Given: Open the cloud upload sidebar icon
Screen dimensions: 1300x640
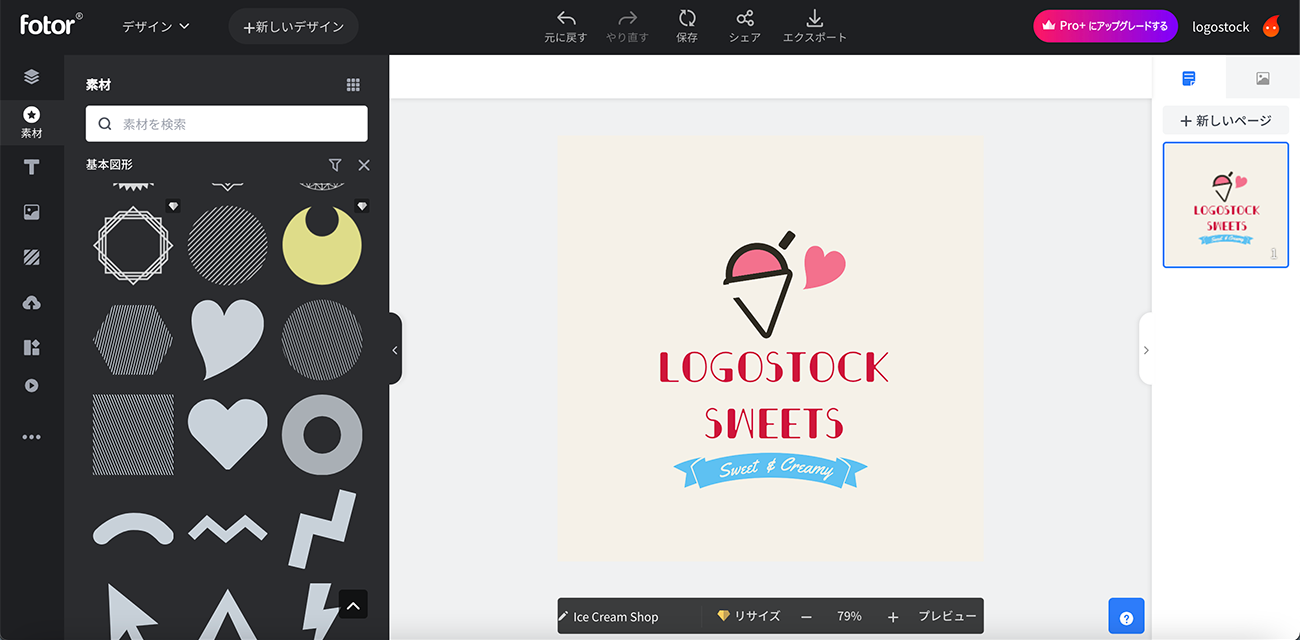Looking at the screenshot, I should tap(32, 302).
